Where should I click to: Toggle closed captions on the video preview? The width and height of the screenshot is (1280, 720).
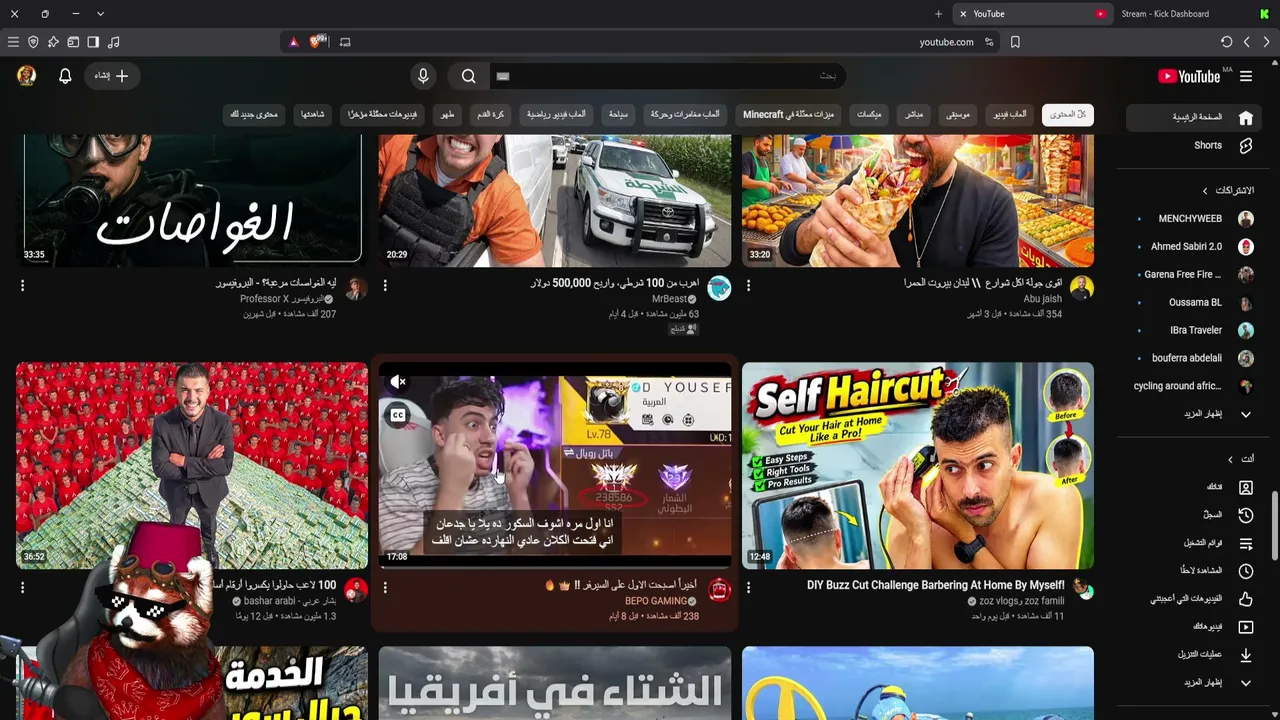398,415
